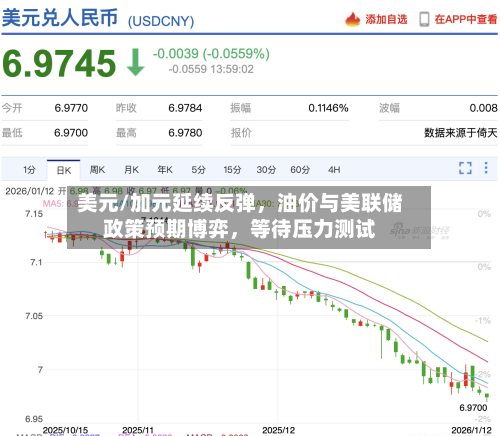The height and width of the screenshot is (436, 500).
Task: Add USDCNY via 添加自选 link
Action: (386, 19)
